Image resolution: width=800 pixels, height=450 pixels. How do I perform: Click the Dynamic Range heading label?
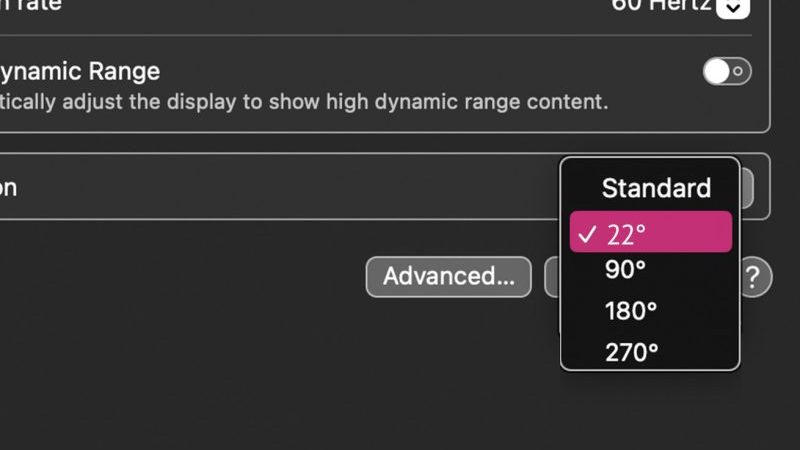click(x=80, y=71)
